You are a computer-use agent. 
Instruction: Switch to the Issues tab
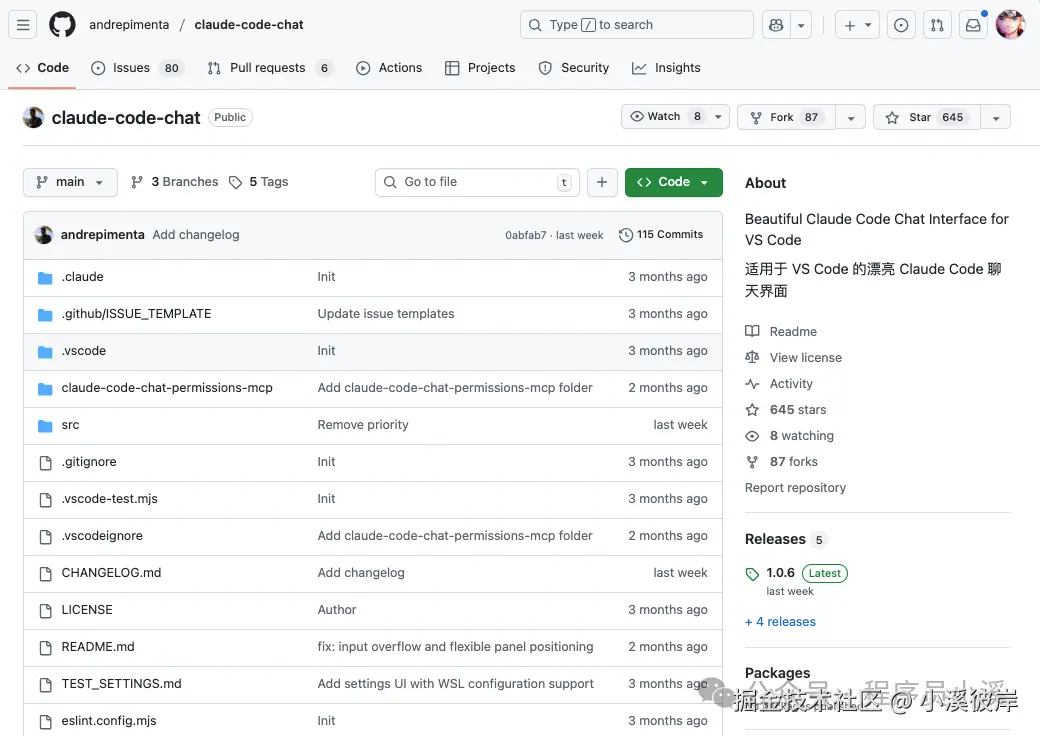point(131,68)
